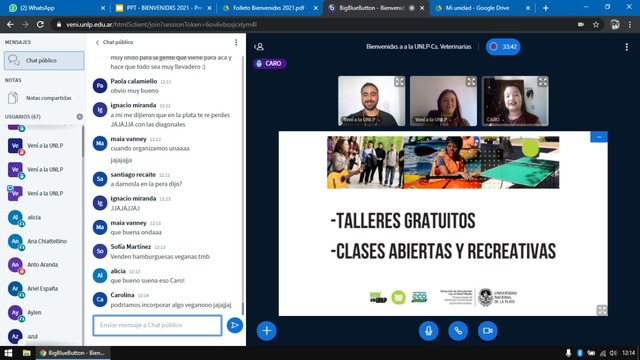Screen dimensions: 640x360
Task: Expand first webcam to fullscreen
Action: point(399,82)
